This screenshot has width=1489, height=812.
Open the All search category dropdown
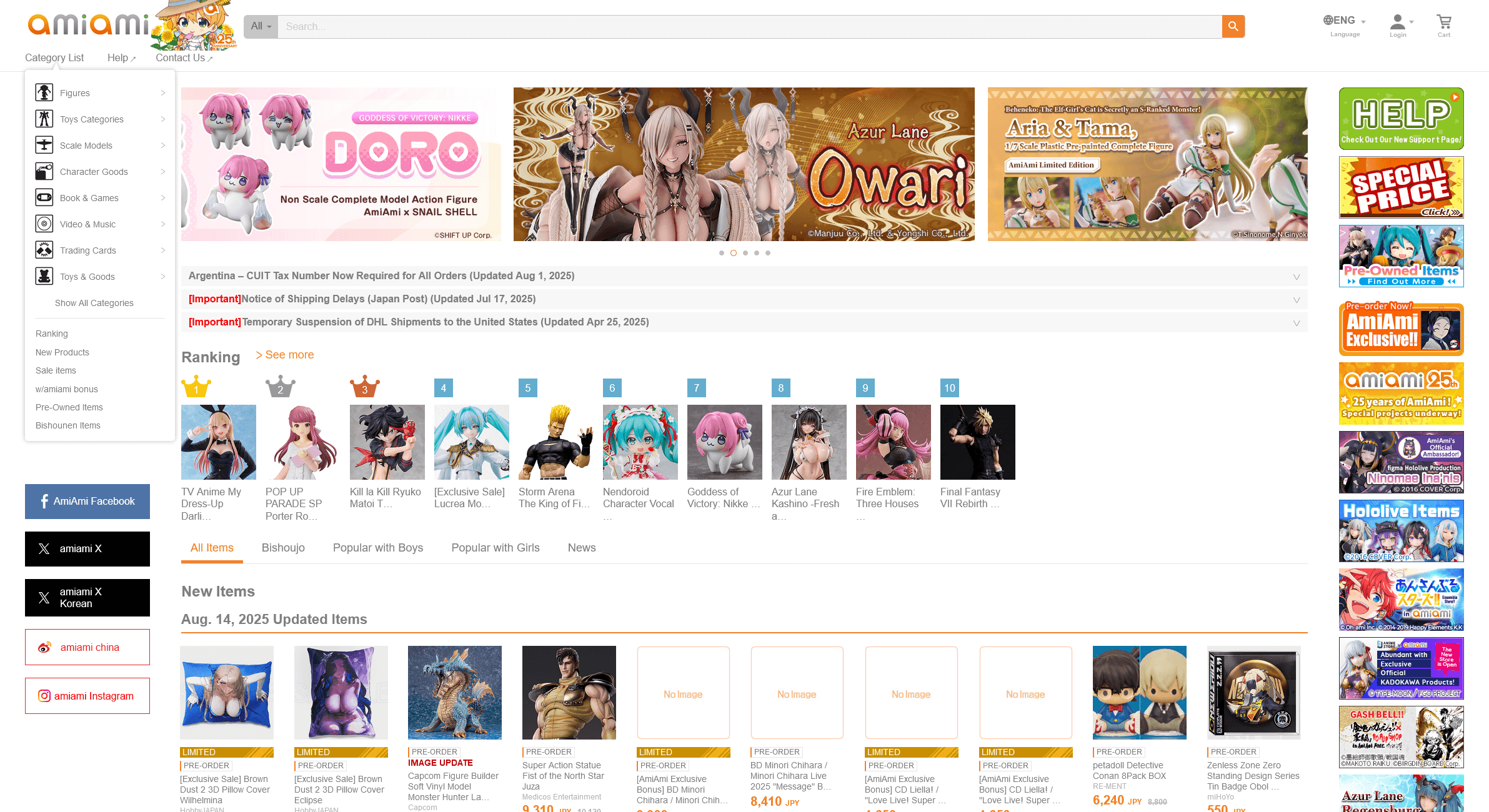coord(261,26)
